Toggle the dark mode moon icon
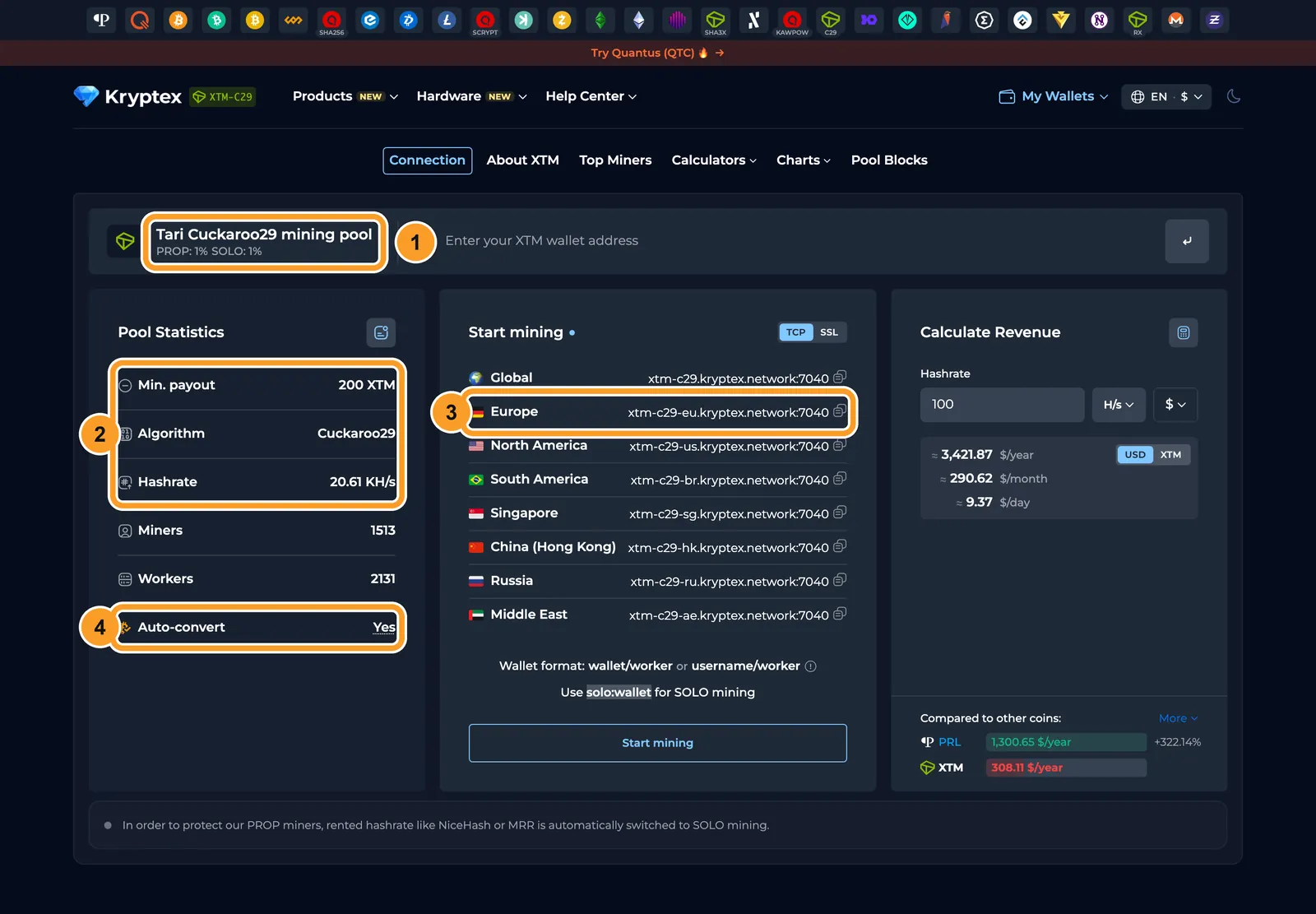 (x=1233, y=96)
